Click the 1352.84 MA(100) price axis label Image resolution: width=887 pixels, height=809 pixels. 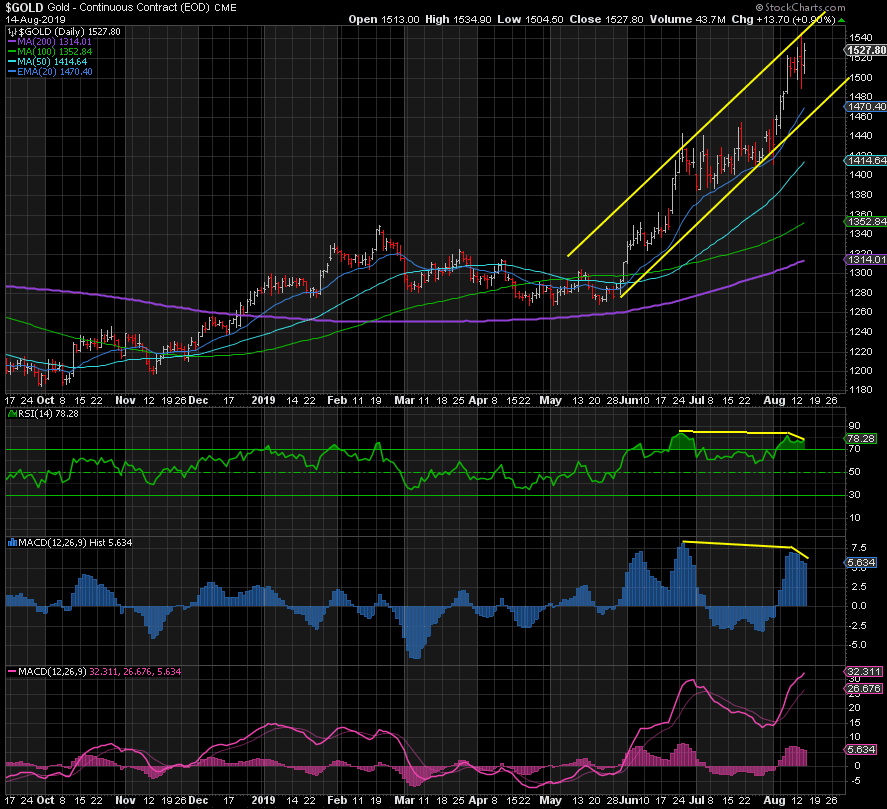tap(866, 221)
